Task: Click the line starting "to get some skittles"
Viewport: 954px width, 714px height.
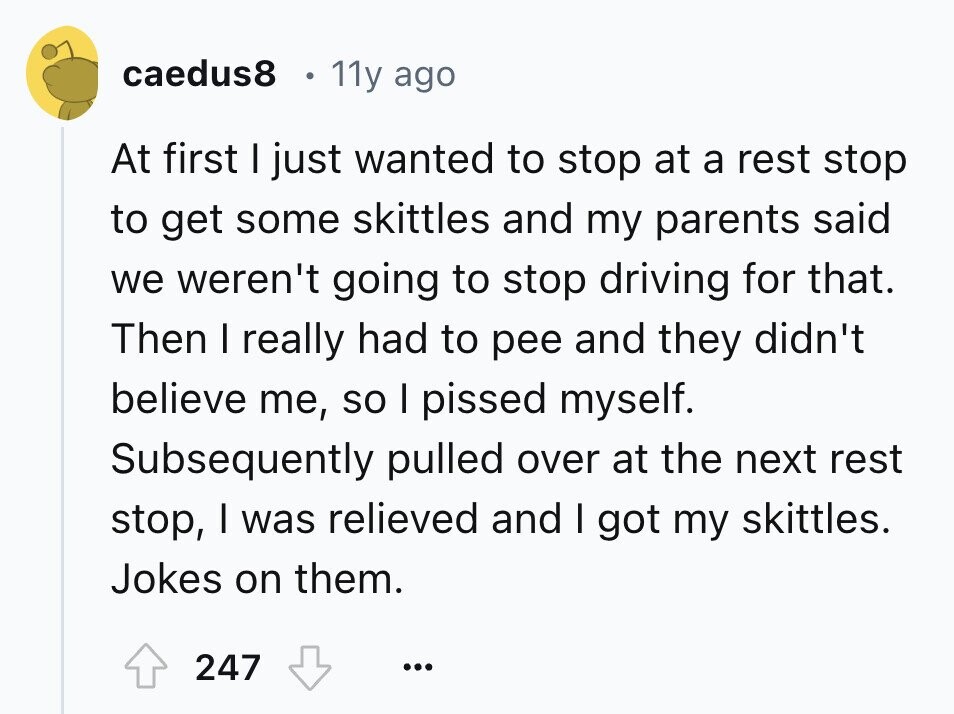Action: click(501, 220)
